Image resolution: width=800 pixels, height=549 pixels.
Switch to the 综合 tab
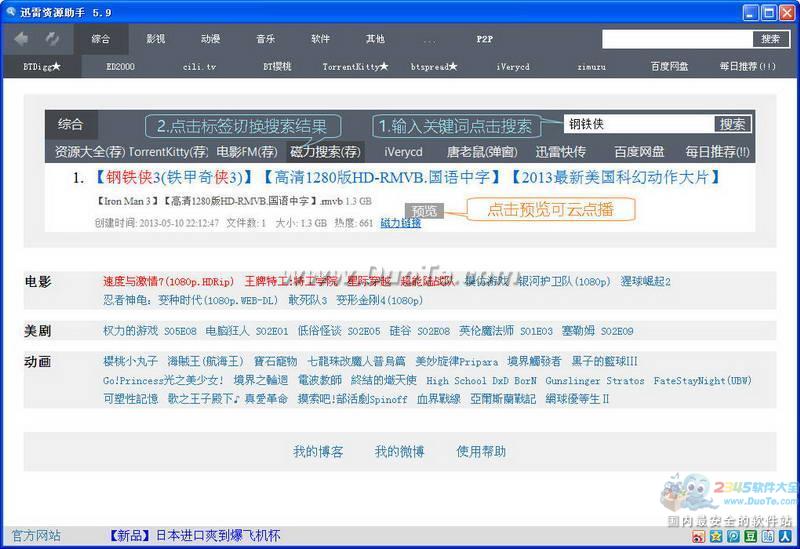click(101, 39)
